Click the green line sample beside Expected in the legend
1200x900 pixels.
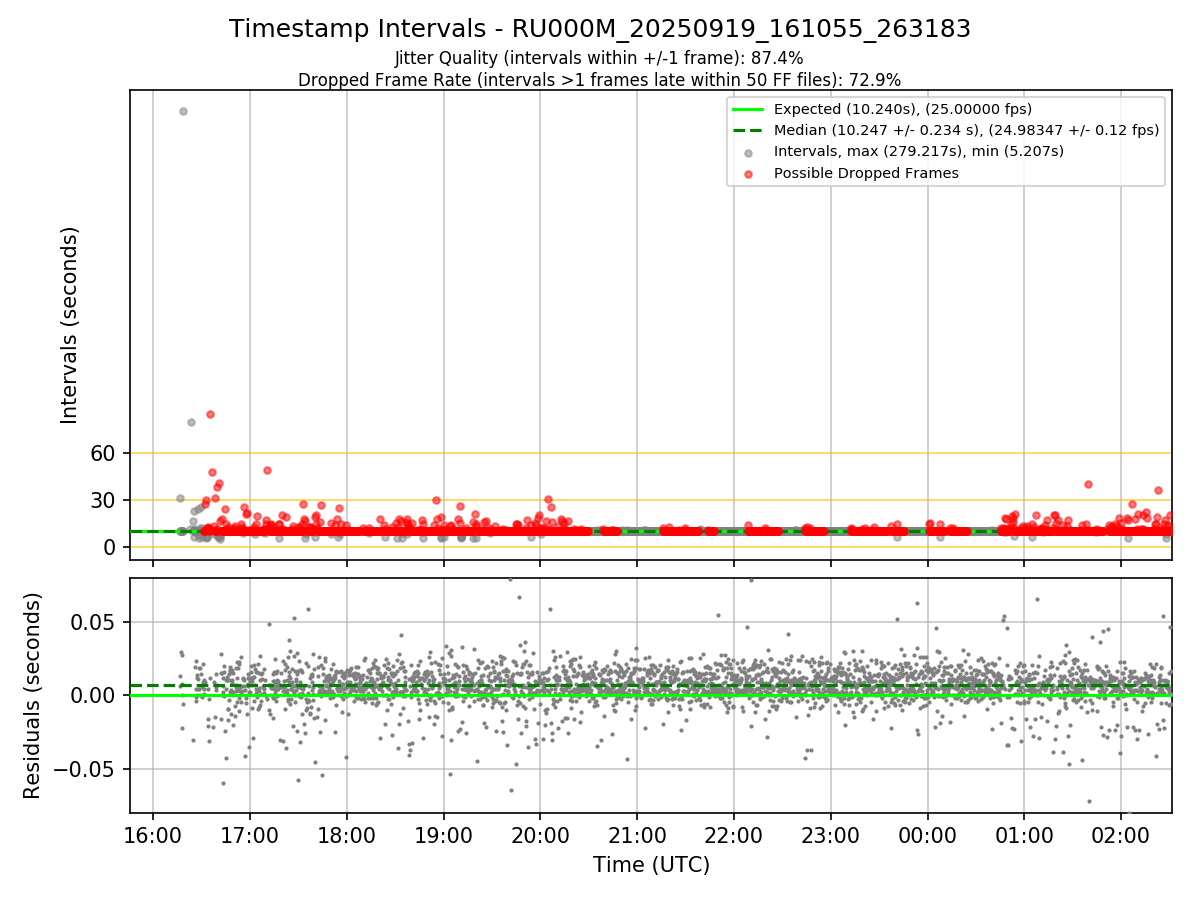748,109
